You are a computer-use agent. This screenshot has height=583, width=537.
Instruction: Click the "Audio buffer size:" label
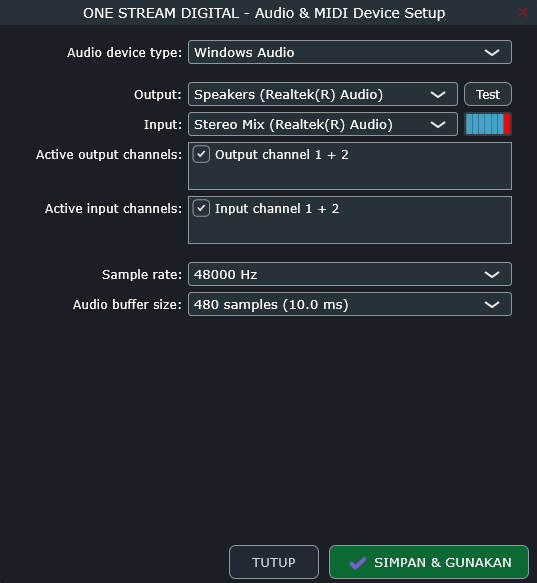click(128, 305)
